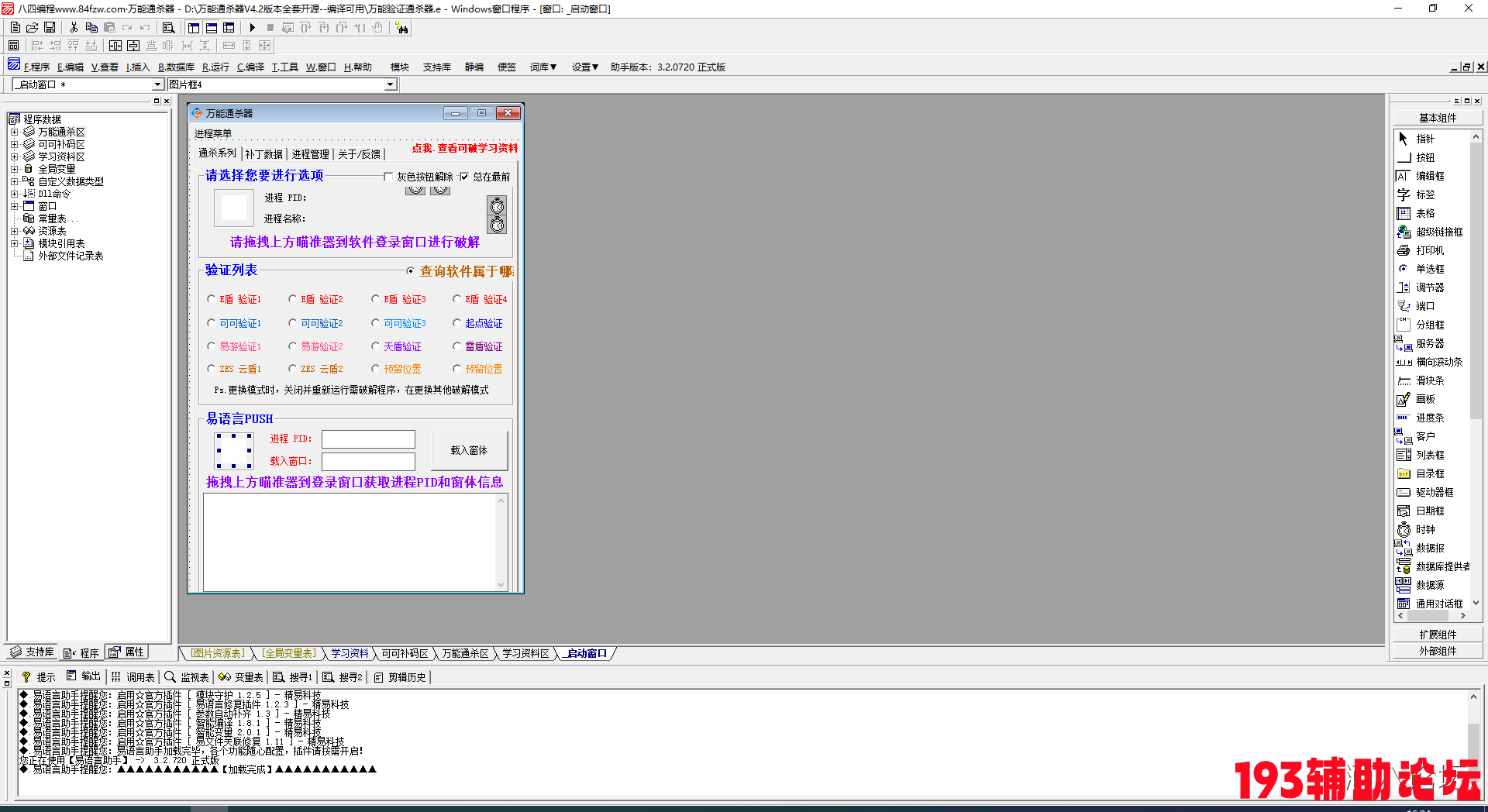Expand the 模块引用表 tree node
Viewport: 1488px width, 812px height.
tap(14, 243)
